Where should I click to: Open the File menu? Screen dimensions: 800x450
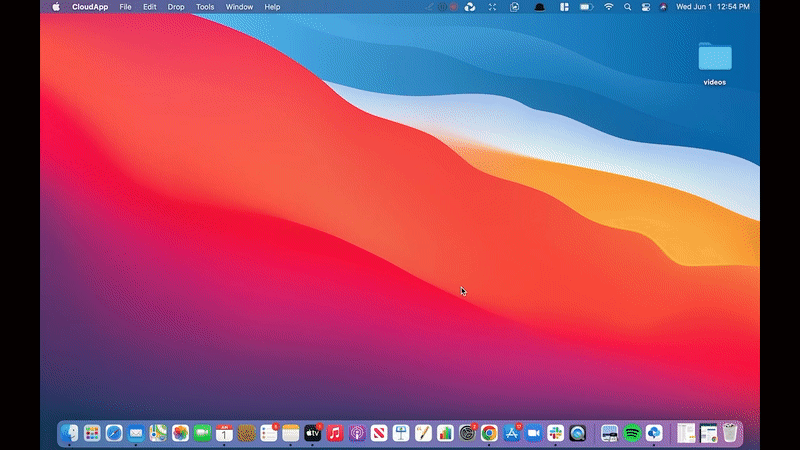(x=125, y=7)
